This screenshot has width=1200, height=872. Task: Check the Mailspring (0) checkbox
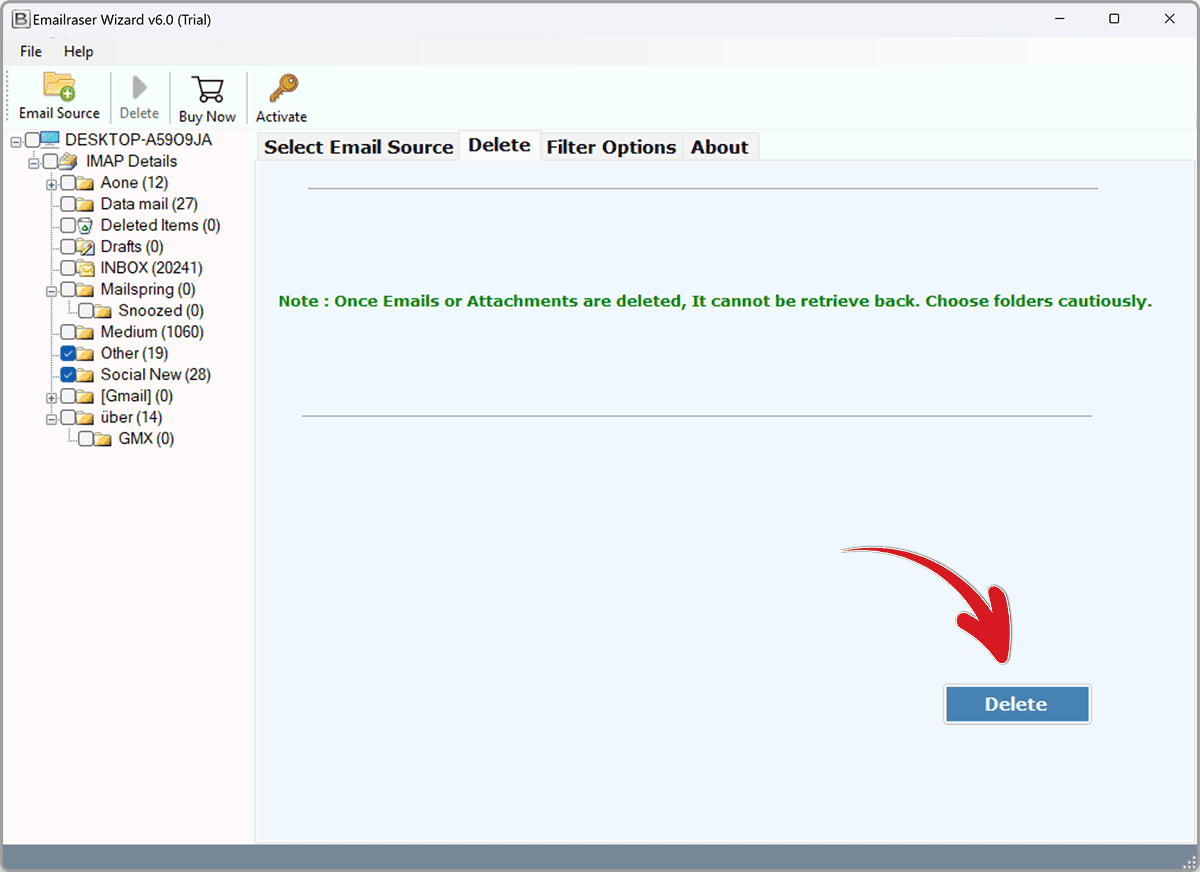coord(68,289)
